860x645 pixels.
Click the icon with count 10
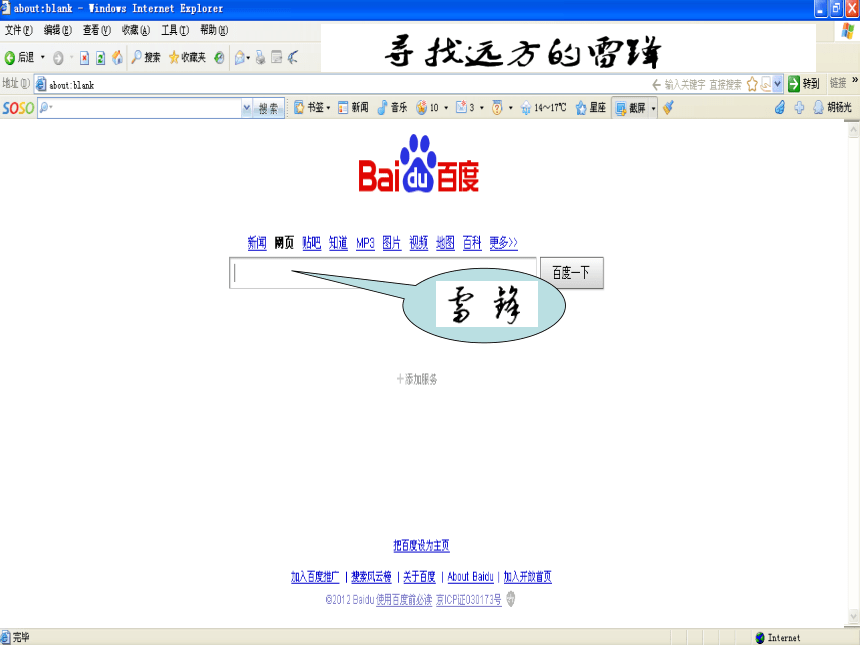421,108
